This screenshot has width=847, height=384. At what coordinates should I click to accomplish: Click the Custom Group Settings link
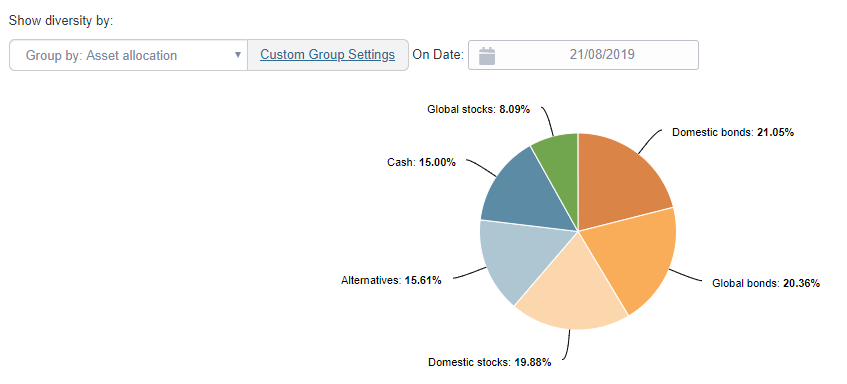click(x=327, y=55)
